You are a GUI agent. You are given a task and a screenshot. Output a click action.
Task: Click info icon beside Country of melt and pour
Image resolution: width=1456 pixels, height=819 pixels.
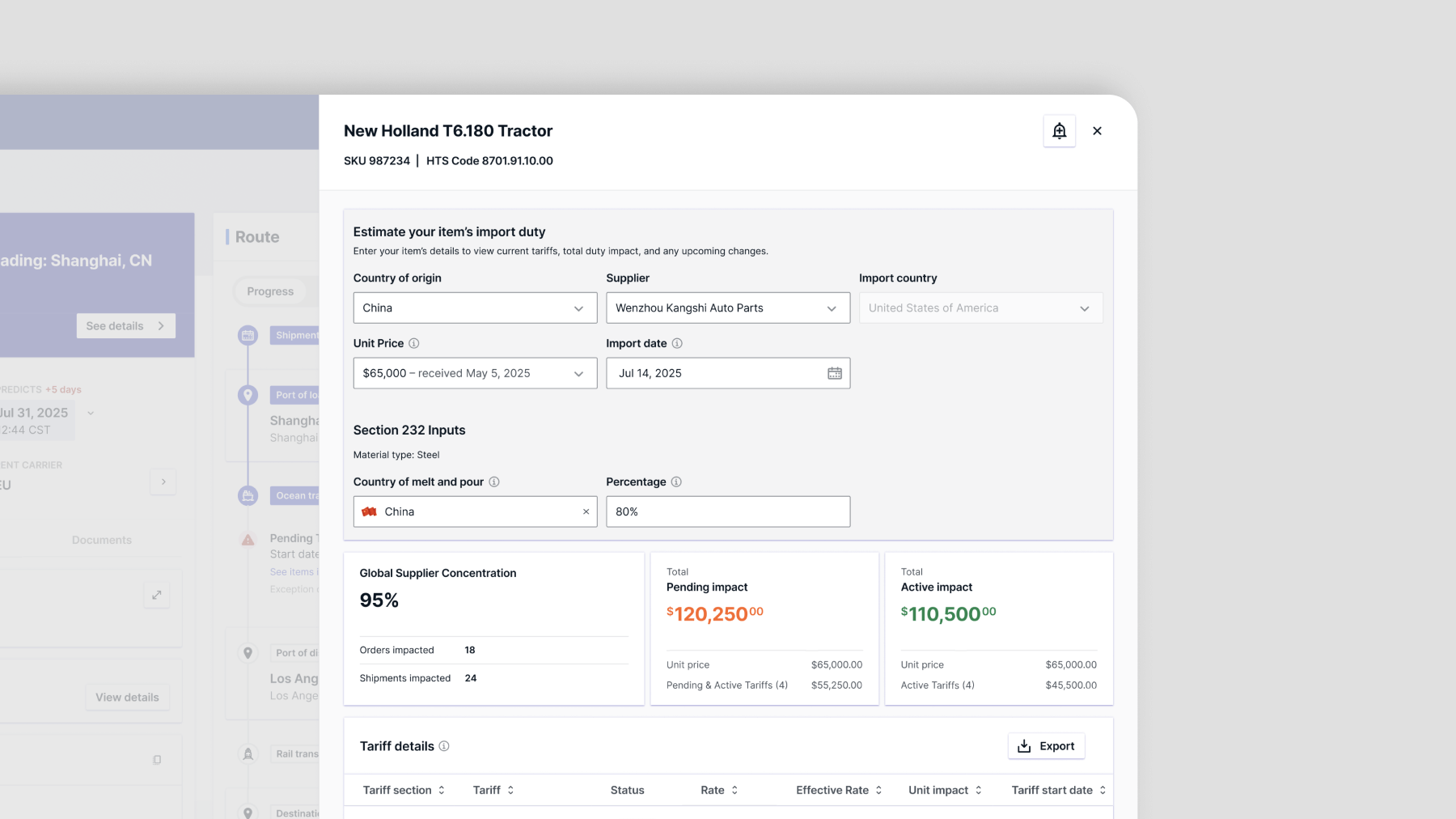pos(494,482)
